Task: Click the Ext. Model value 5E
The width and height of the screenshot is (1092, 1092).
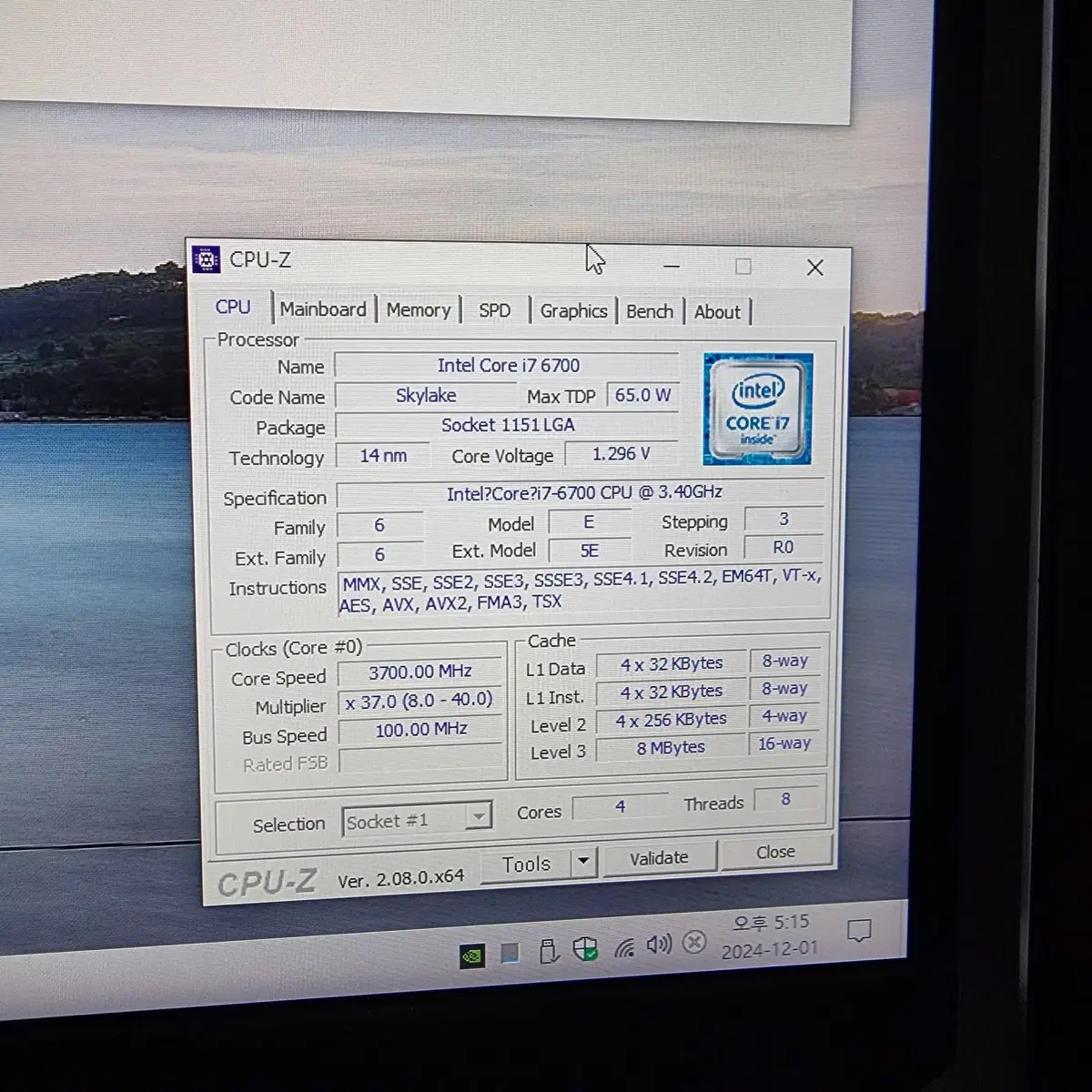Action: tap(589, 551)
